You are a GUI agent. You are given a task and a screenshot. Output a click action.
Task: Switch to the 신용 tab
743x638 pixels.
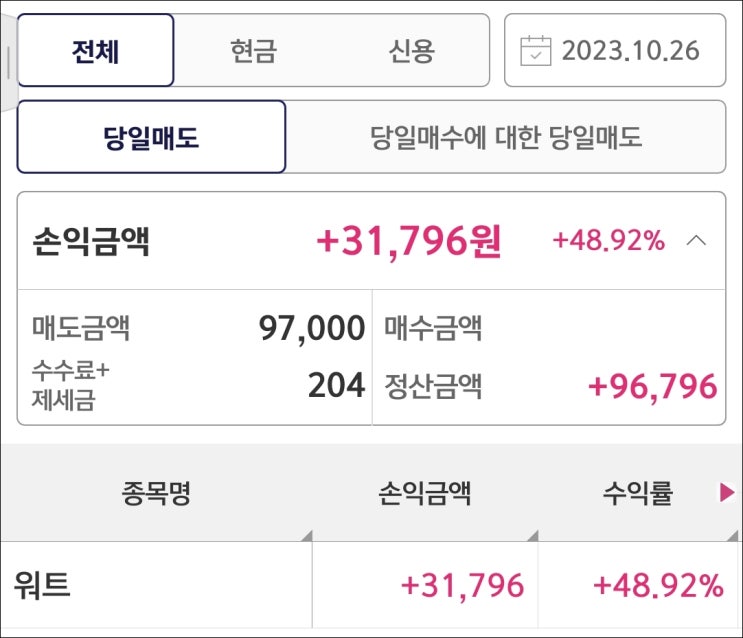point(411,50)
